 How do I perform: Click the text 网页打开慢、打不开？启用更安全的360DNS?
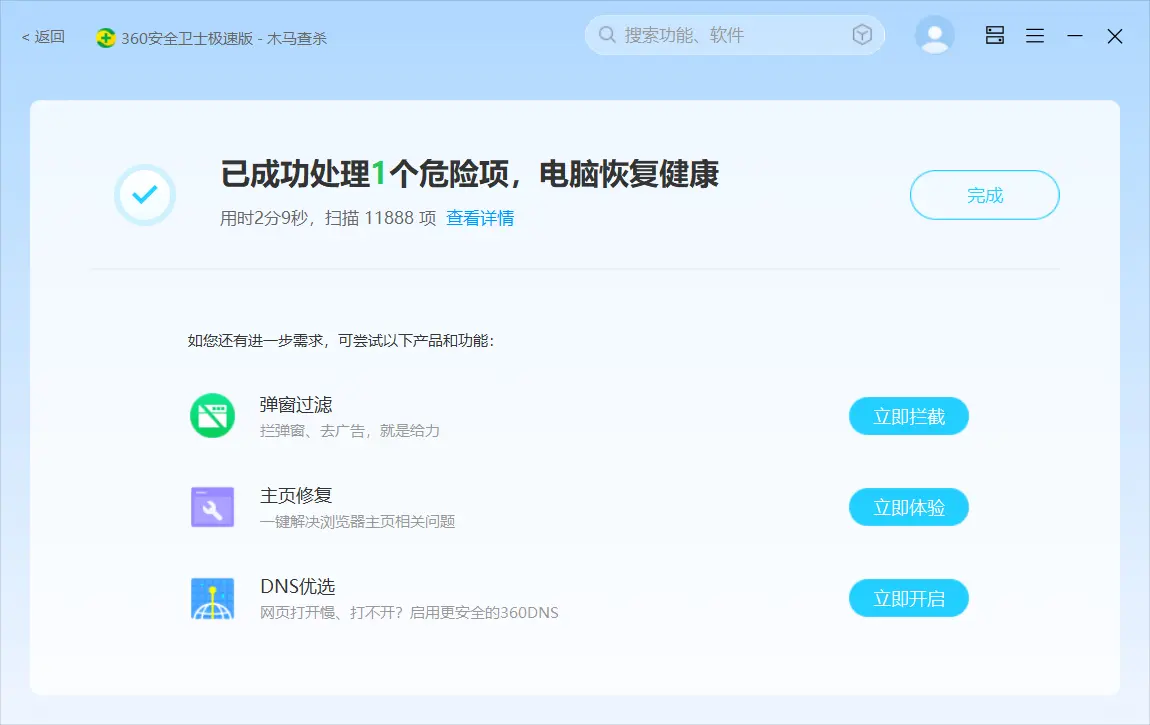(409, 613)
